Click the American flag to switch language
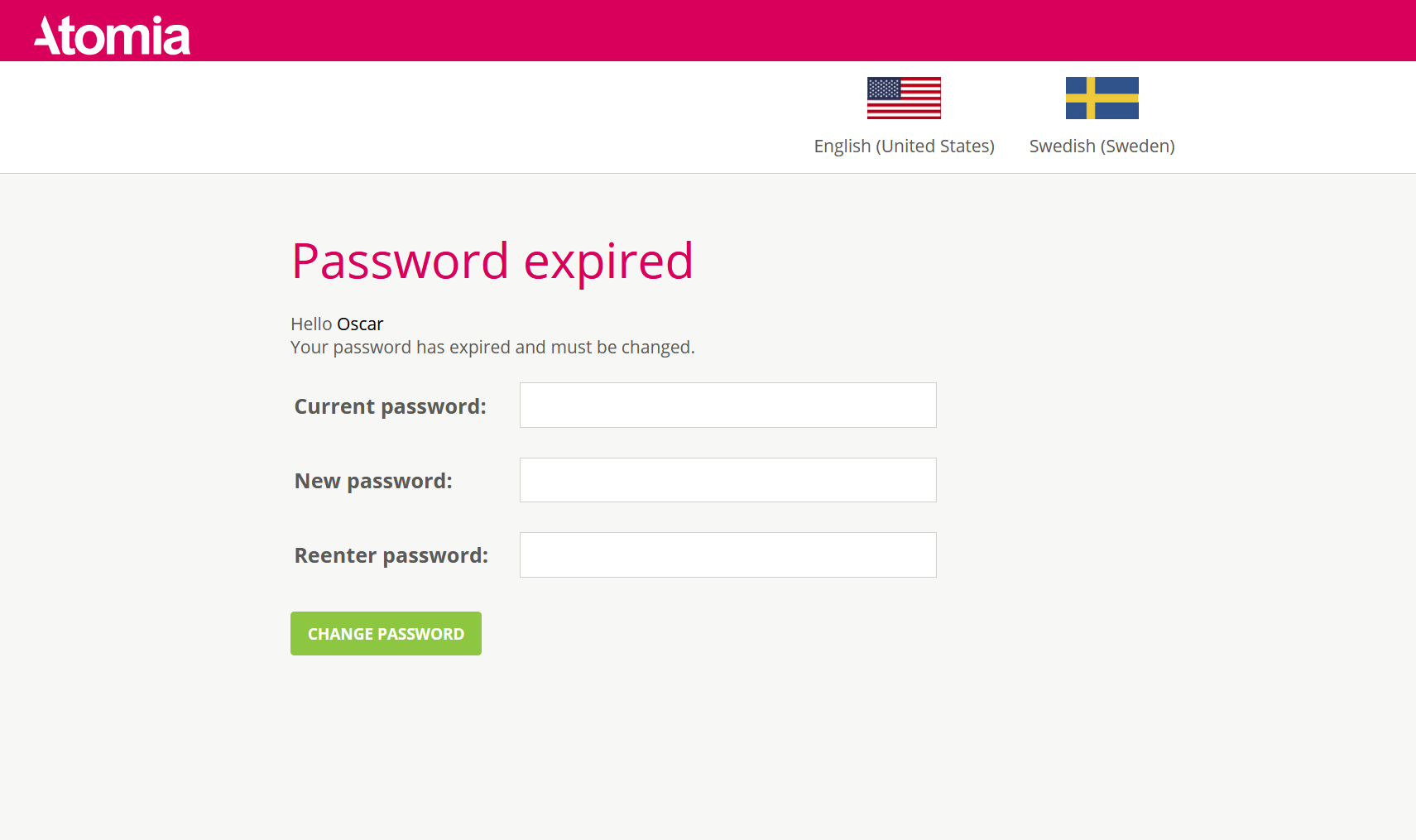Viewport: 1416px width, 840px height. [904, 98]
